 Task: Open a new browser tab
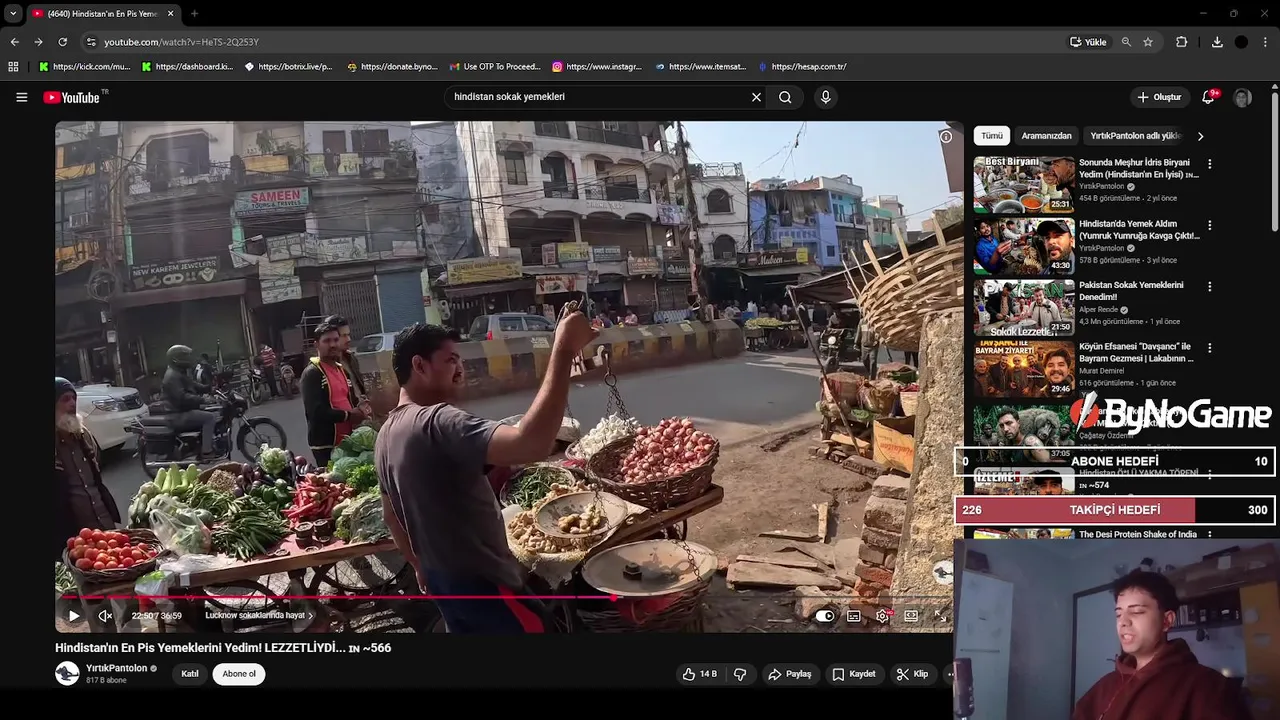(x=194, y=14)
